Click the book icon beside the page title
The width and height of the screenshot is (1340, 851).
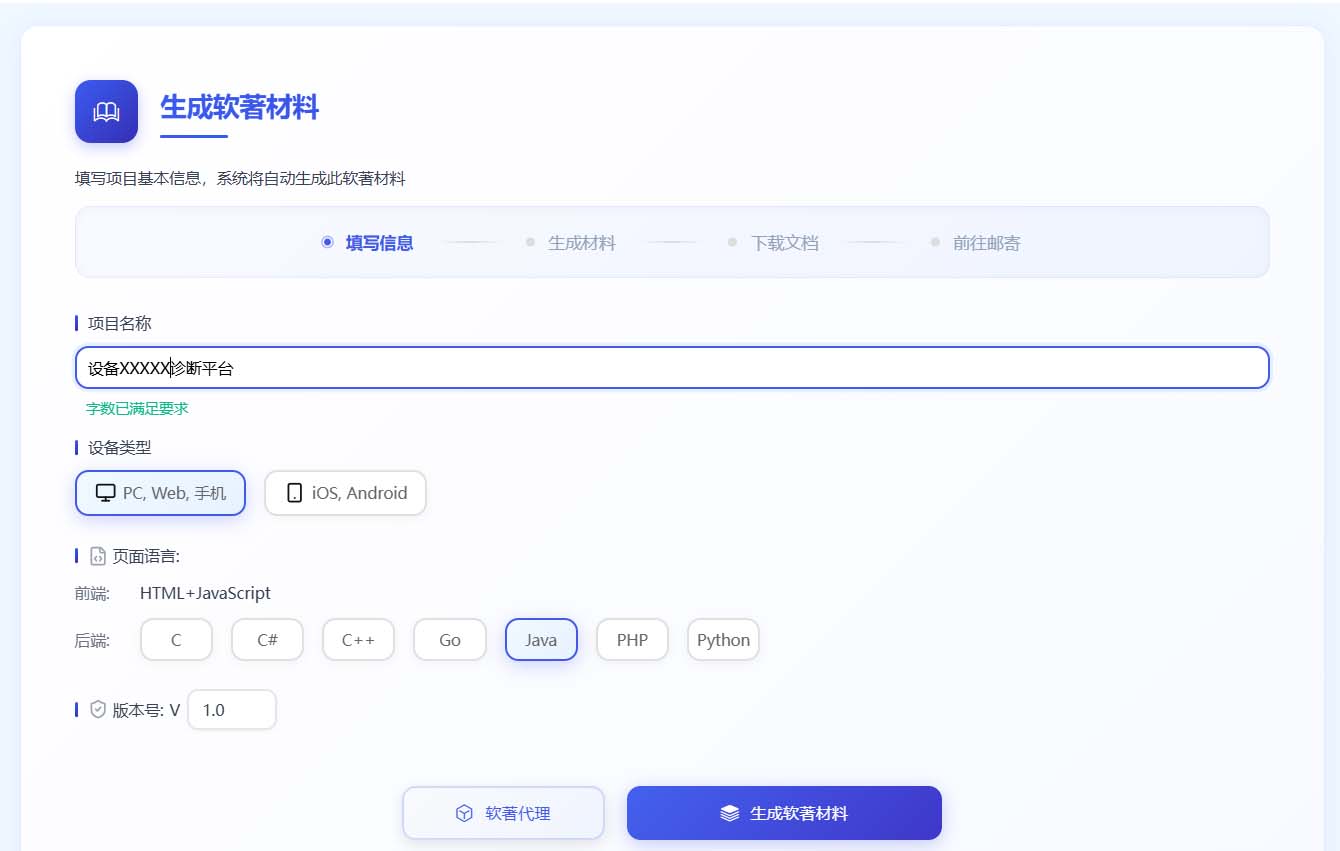106,111
